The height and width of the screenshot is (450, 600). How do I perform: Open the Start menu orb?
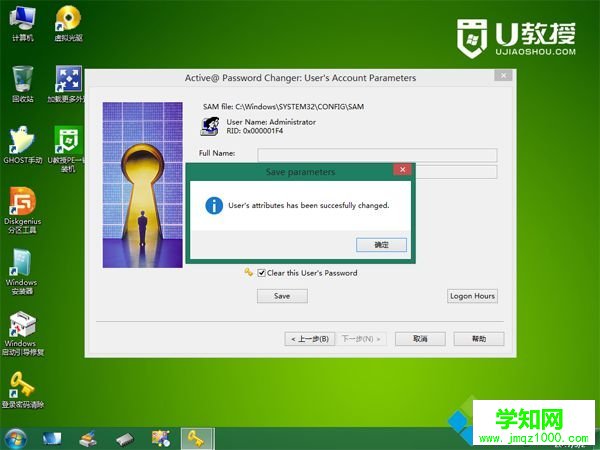(16, 439)
